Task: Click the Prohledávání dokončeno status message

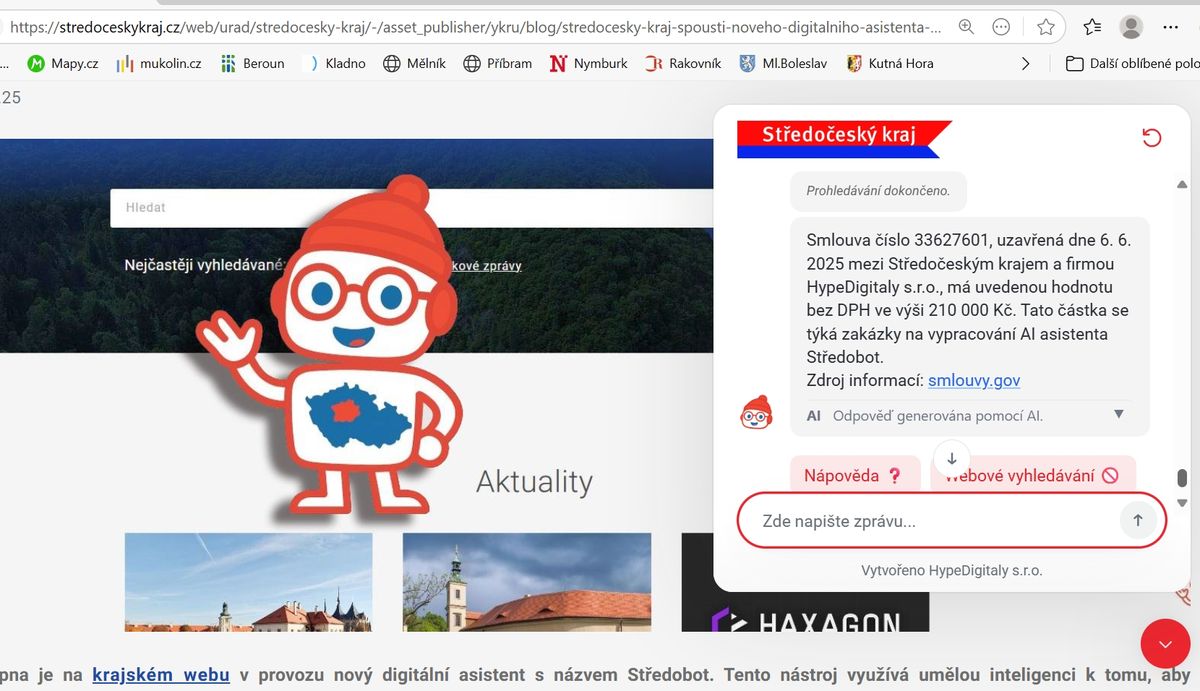Action: click(x=878, y=190)
